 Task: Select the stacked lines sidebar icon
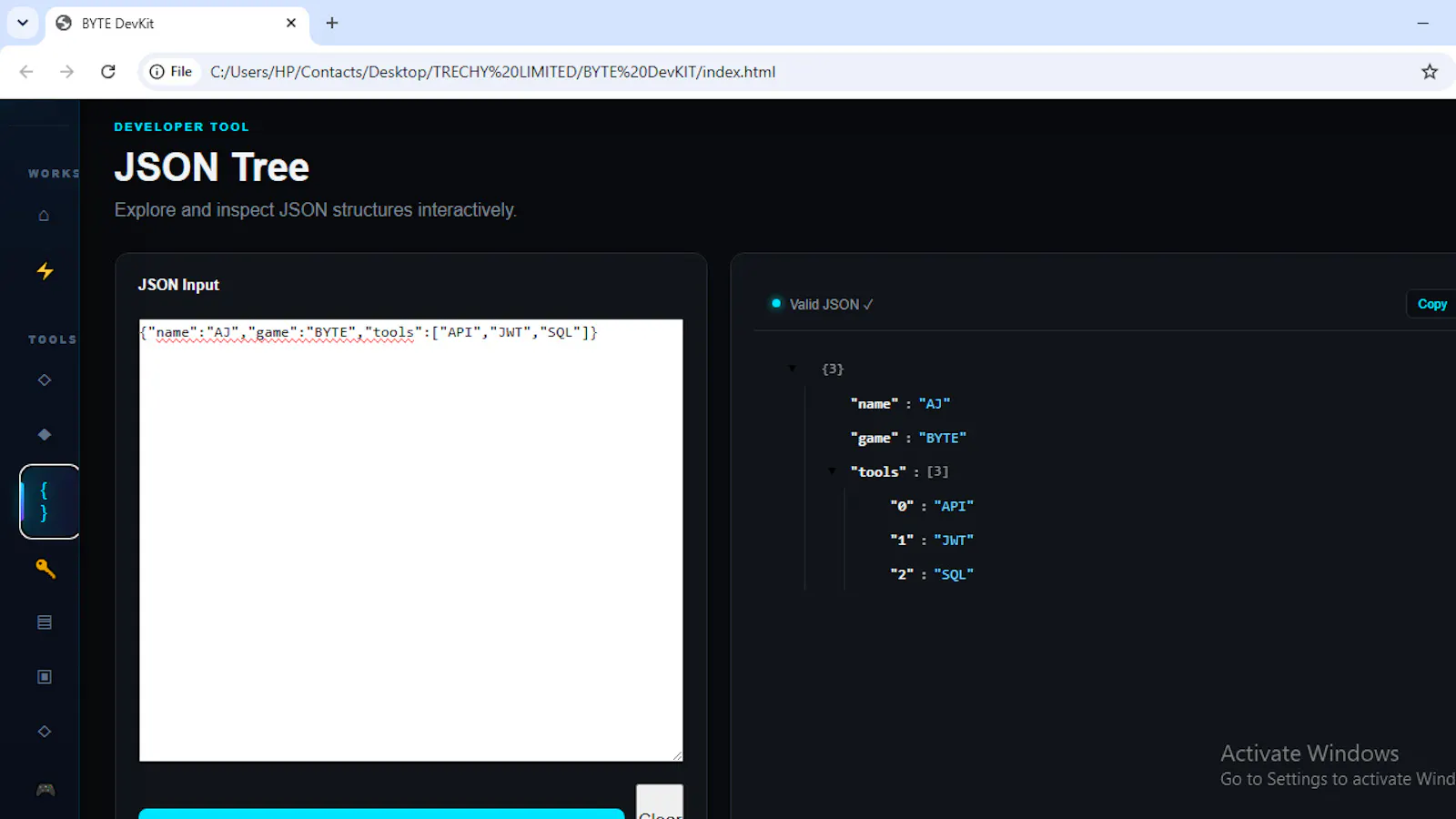tap(45, 622)
